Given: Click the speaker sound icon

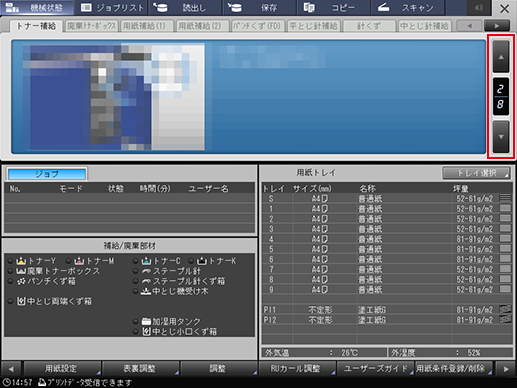Looking at the screenshot, I should (x=479, y=8).
